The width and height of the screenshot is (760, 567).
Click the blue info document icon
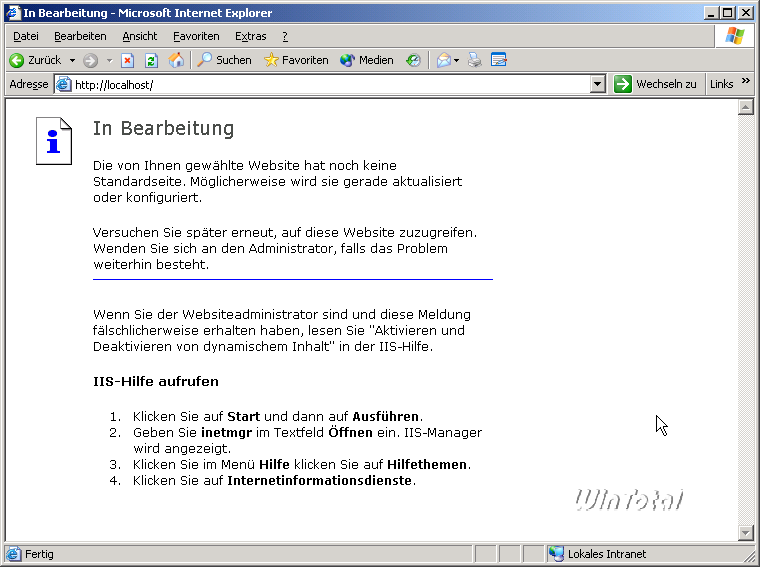coord(54,141)
